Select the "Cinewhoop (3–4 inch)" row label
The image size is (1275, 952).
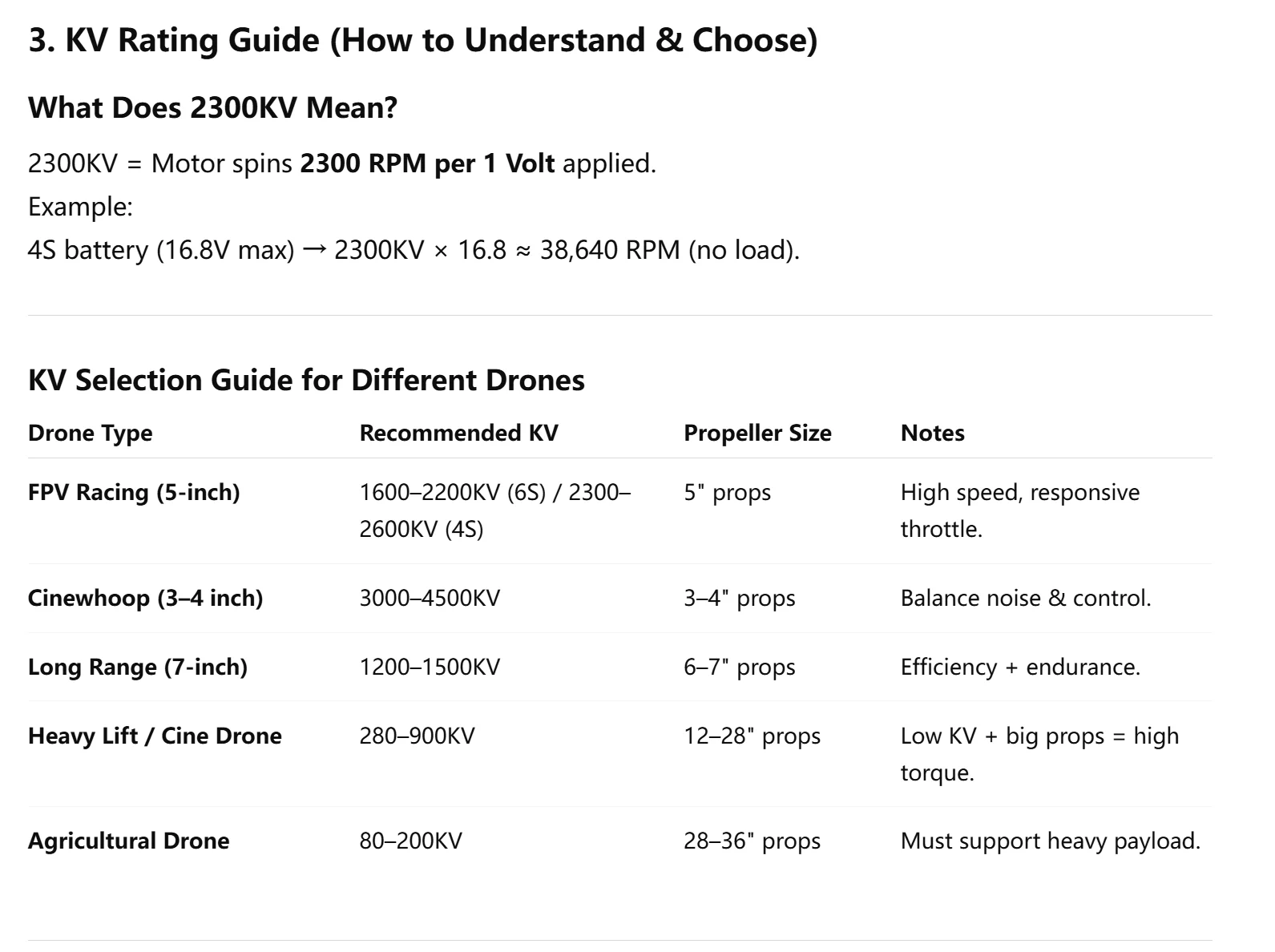[x=145, y=598]
